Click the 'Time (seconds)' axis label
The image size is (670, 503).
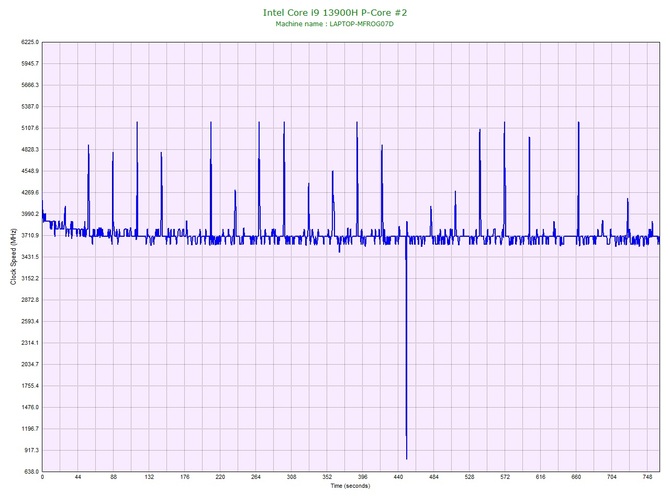(x=350, y=485)
